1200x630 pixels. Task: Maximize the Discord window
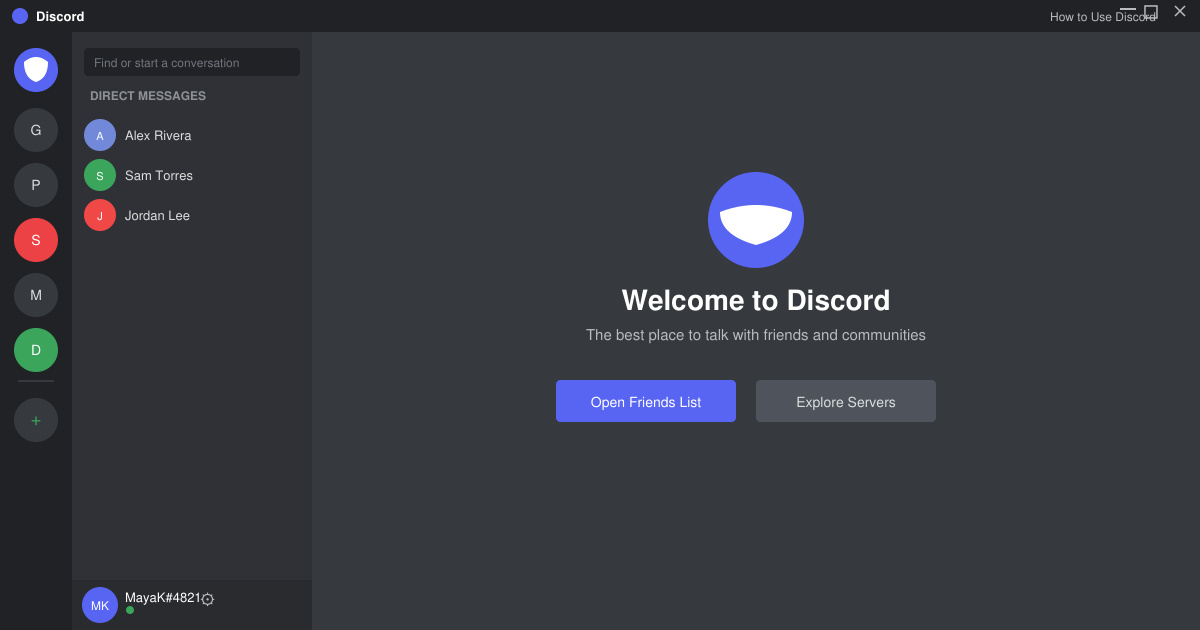(1151, 11)
